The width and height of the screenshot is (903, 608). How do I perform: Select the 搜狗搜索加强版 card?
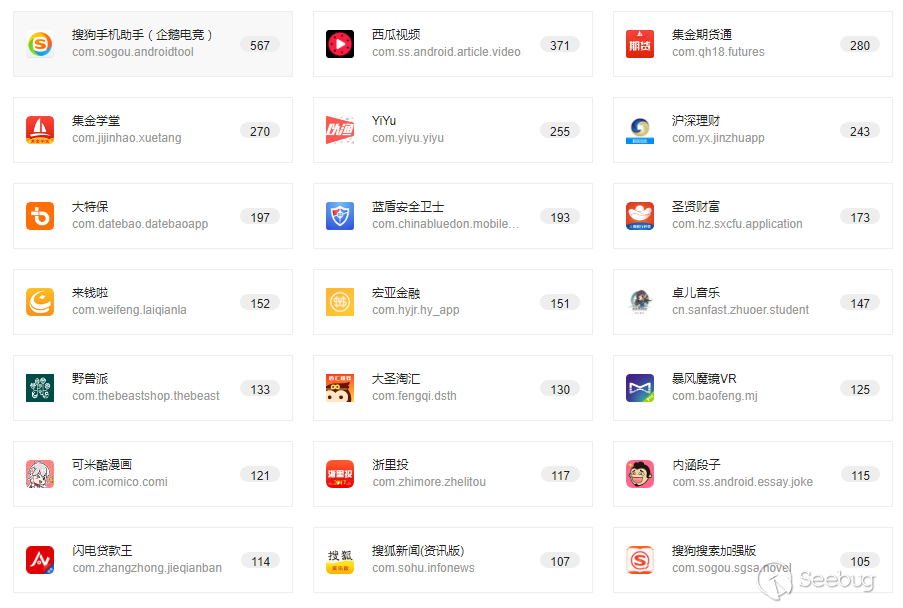[753, 560]
